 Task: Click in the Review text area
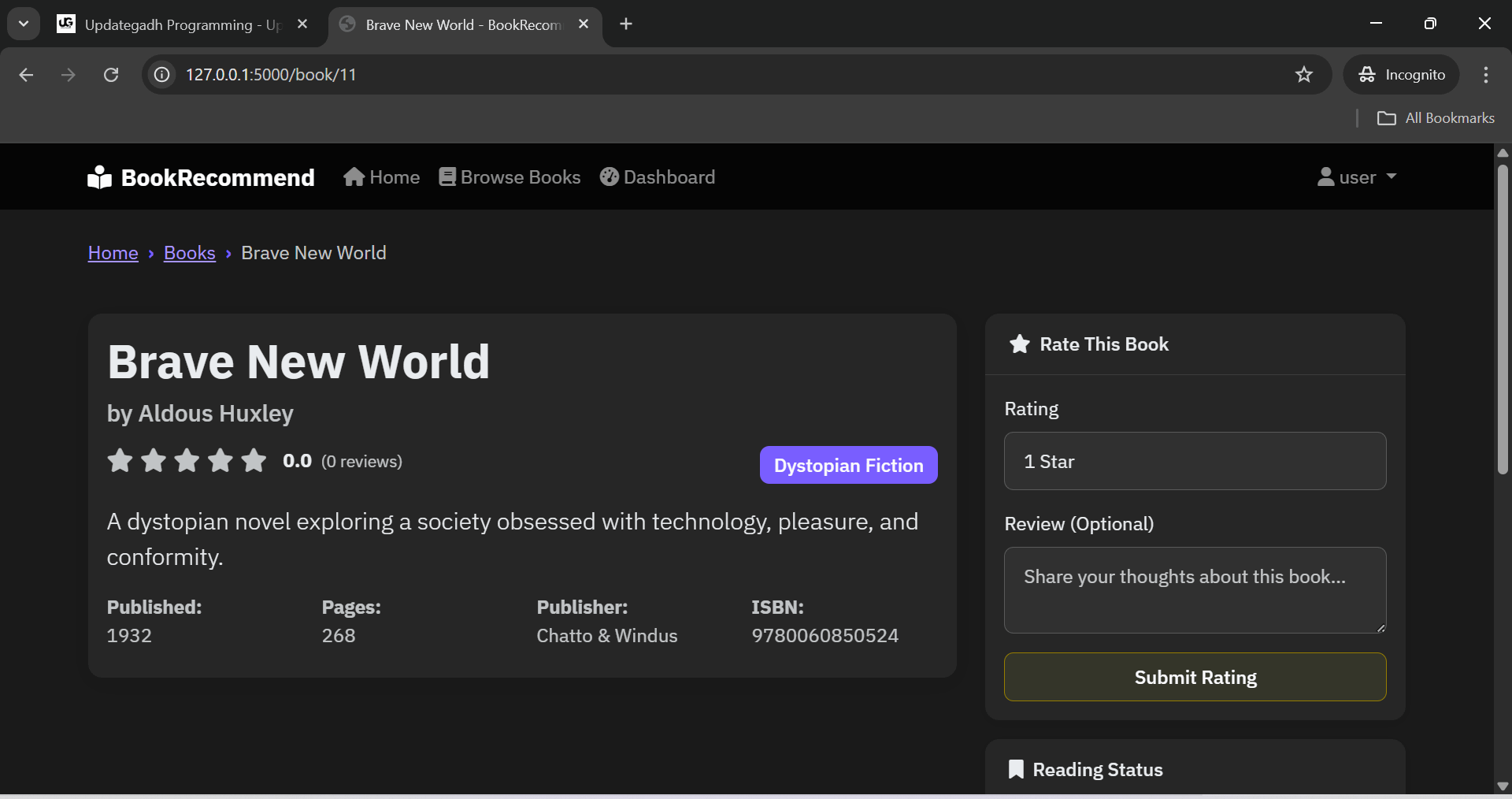[x=1195, y=590]
